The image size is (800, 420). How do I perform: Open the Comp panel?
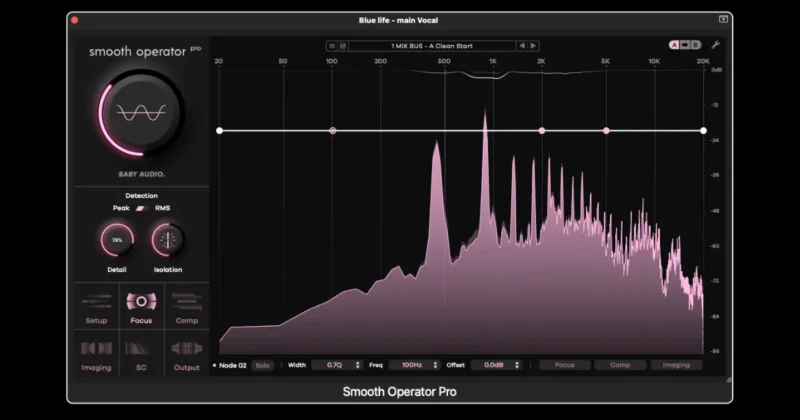(187, 308)
